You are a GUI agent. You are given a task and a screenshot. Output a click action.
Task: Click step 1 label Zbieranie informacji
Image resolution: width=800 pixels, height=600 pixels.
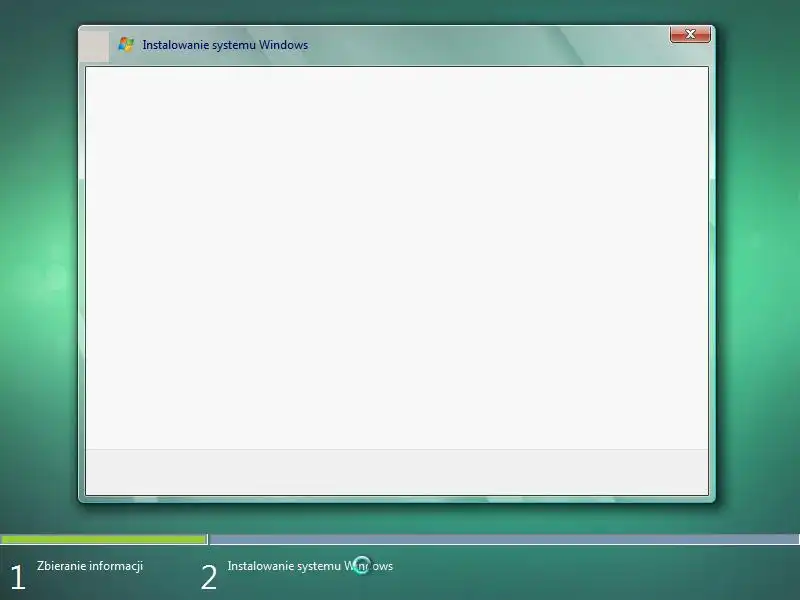point(90,566)
